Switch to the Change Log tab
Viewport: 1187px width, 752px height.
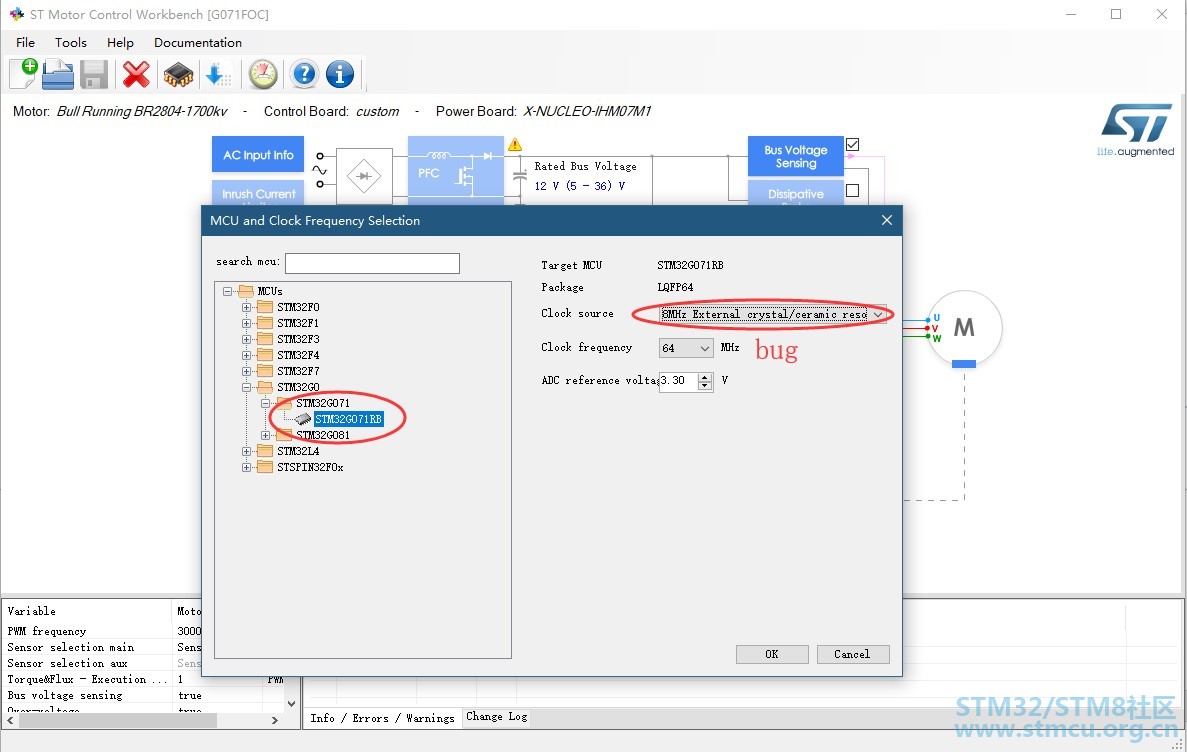tap(497, 716)
